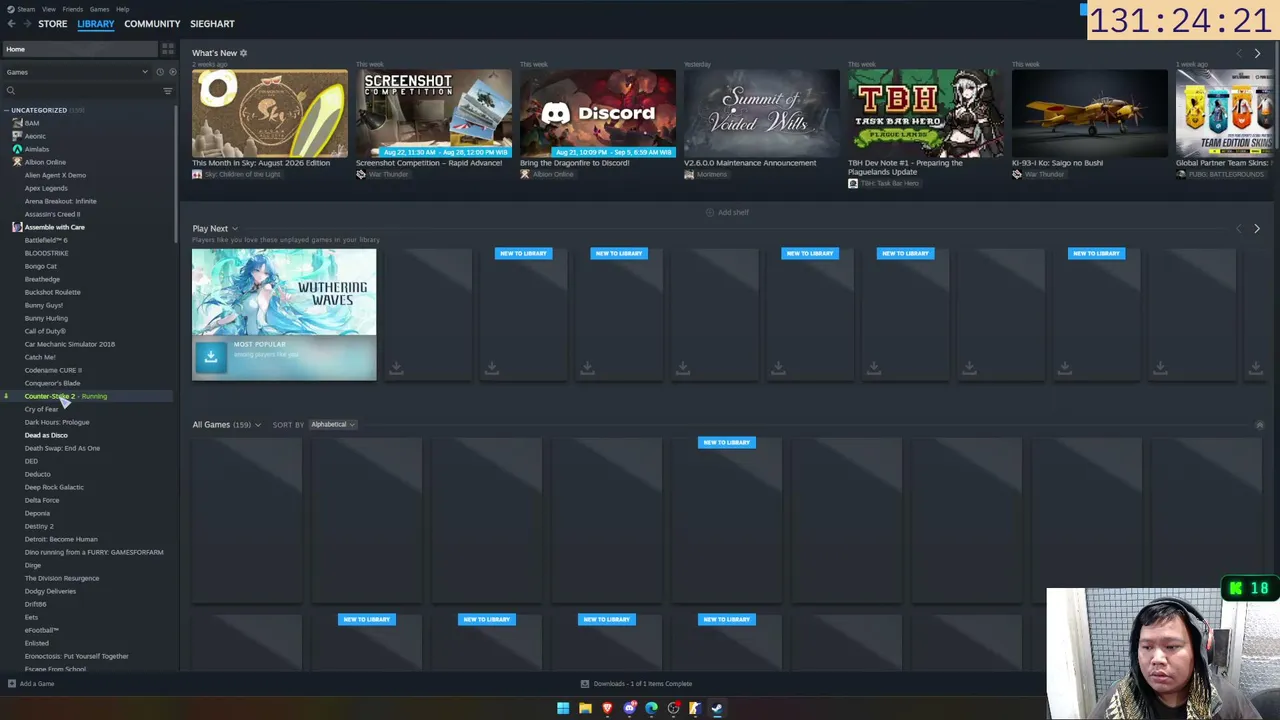This screenshot has width=1280, height=720.
Task: Open advanced library filters
Action: click(x=167, y=91)
